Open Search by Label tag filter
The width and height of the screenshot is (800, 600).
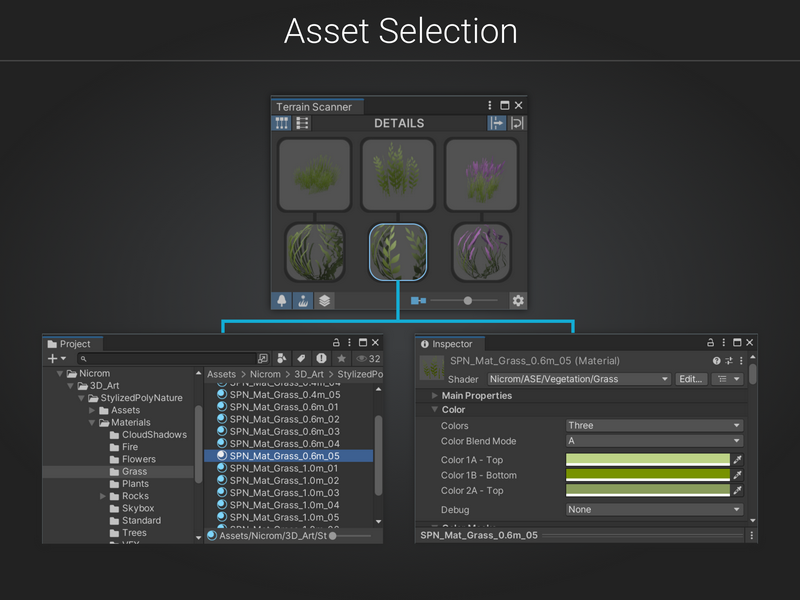pyautogui.click(x=301, y=359)
